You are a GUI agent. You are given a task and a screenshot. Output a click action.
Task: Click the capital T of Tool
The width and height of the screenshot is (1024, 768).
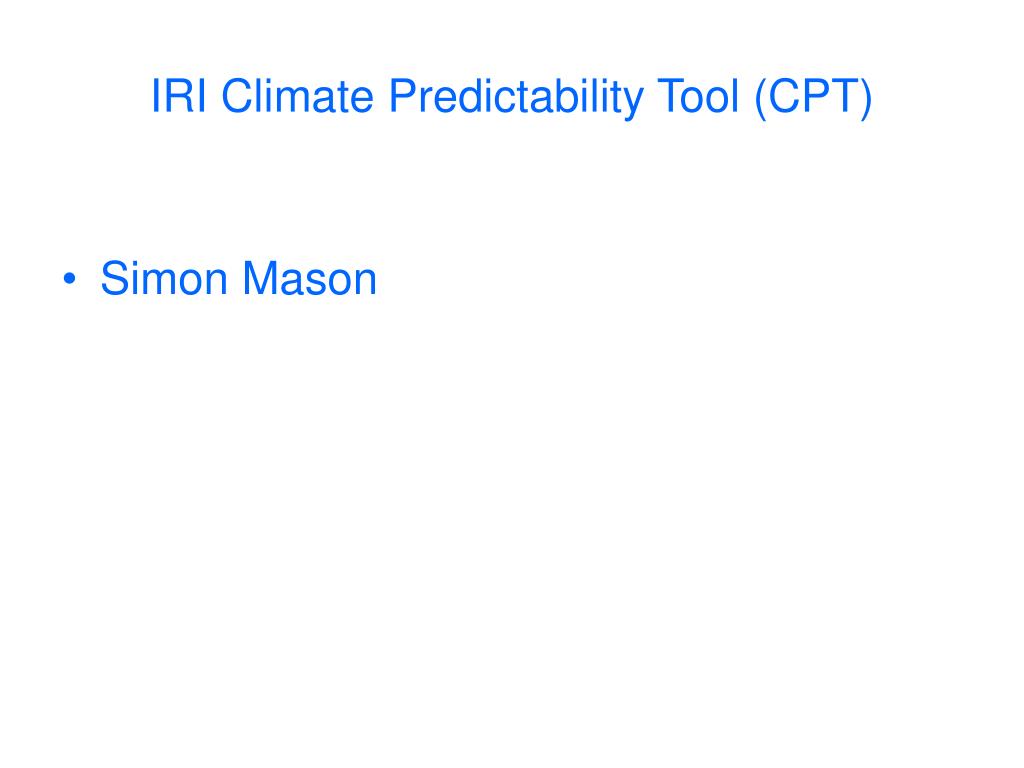(669, 96)
